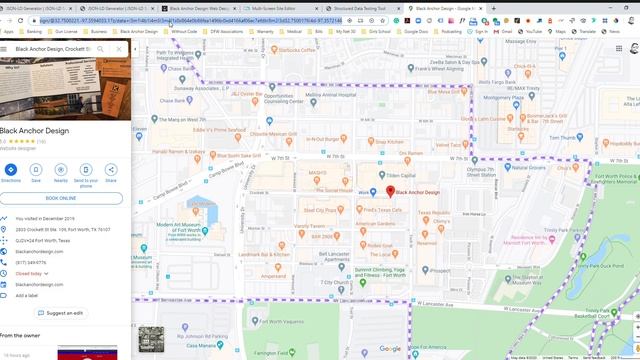Click the Natural Grocers map marker
Screen dimensions: 640x360
click(x=507, y=167)
